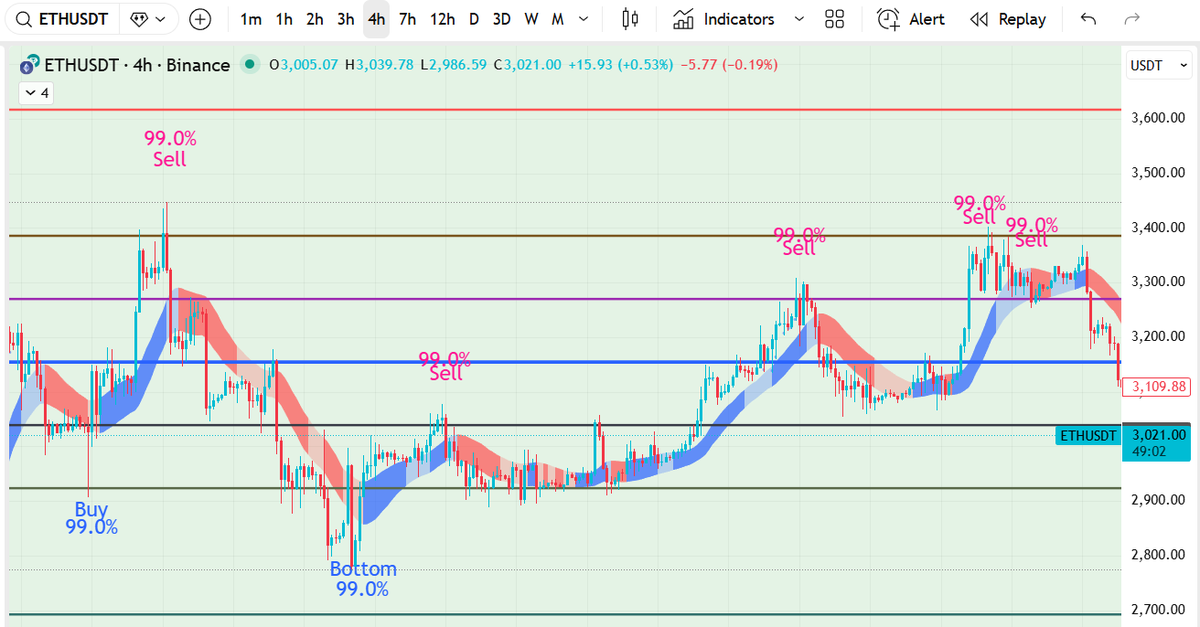Screen dimensions: 1200x627
Task: Click the diamond premium icon dropdown
Action: [148, 19]
